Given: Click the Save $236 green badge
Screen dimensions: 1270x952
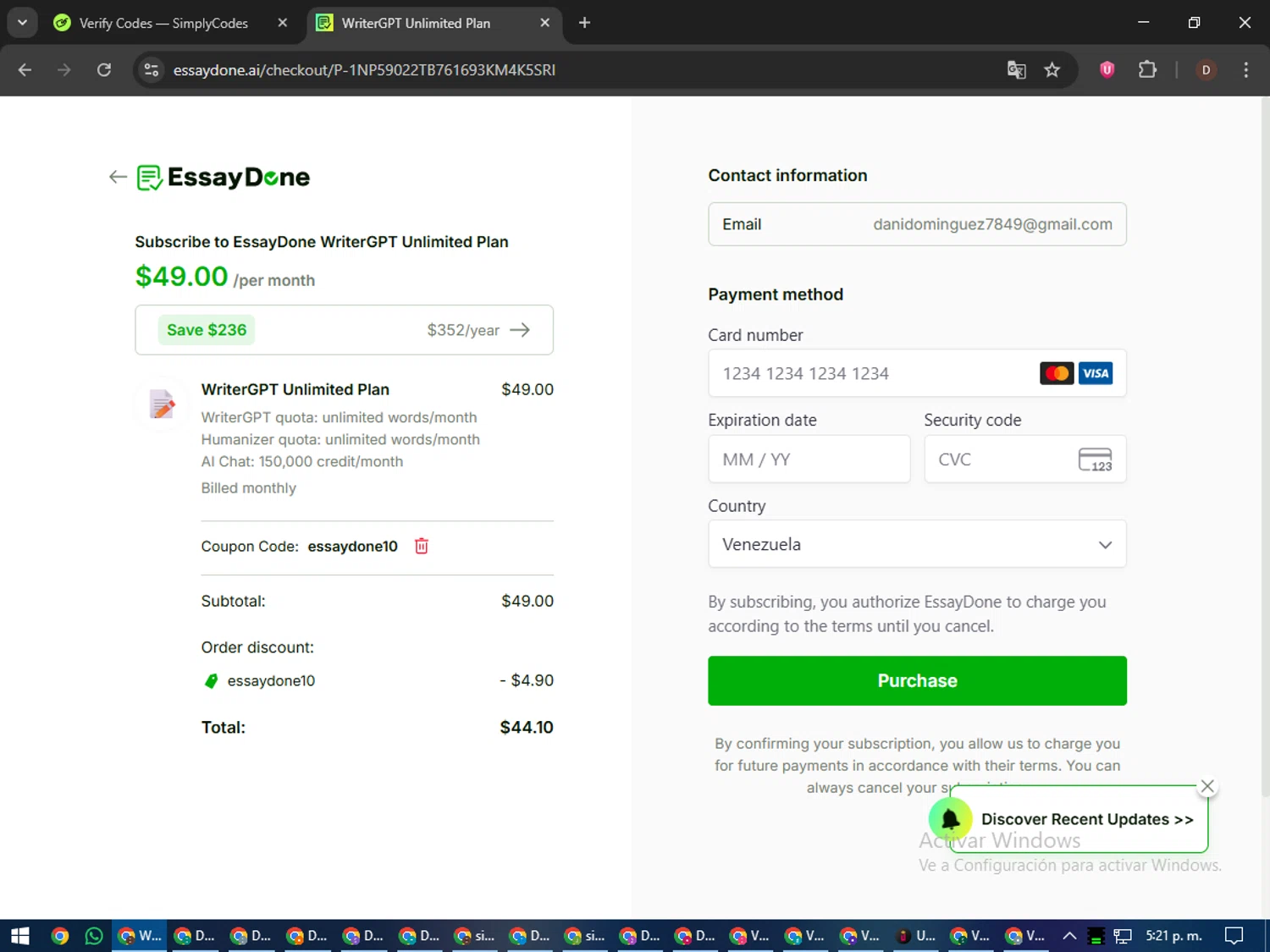Looking at the screenshot, I should point(207,330).
